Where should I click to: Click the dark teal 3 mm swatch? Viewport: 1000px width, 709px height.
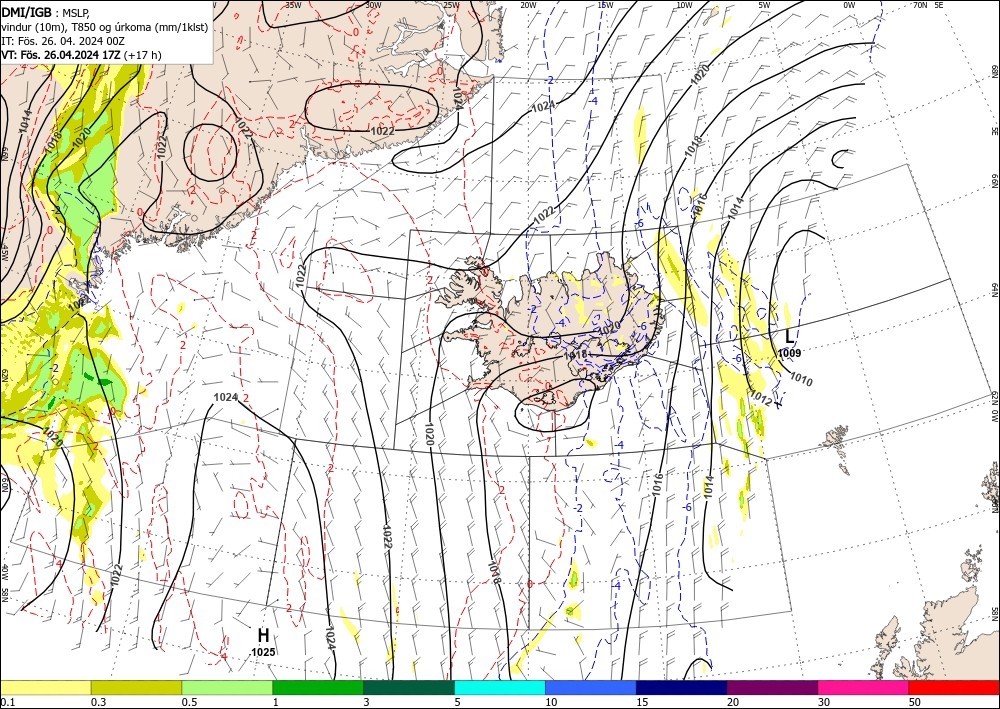[409, 687]
